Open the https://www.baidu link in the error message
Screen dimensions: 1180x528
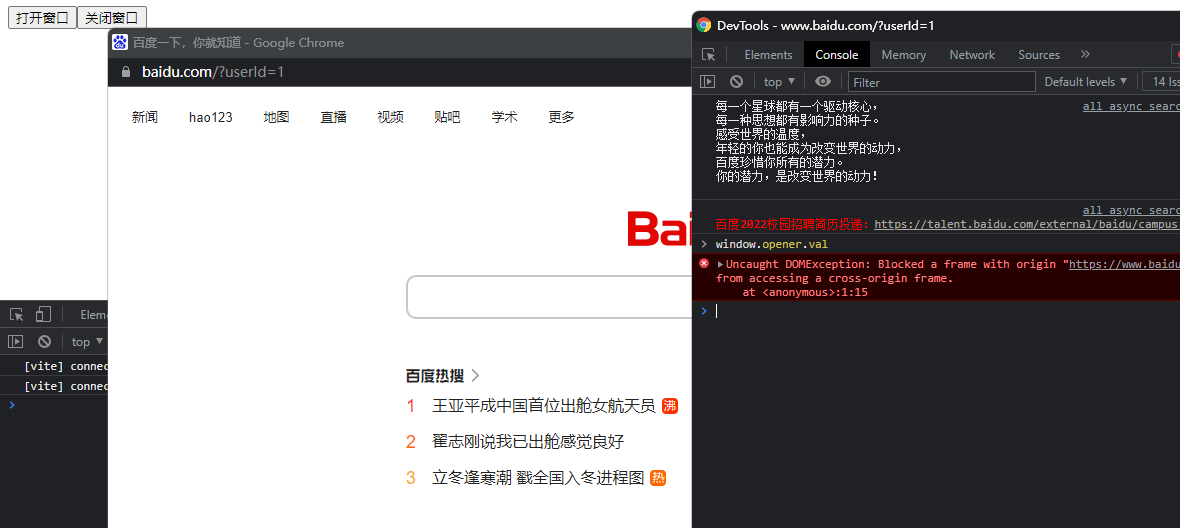coord(1124,264)
